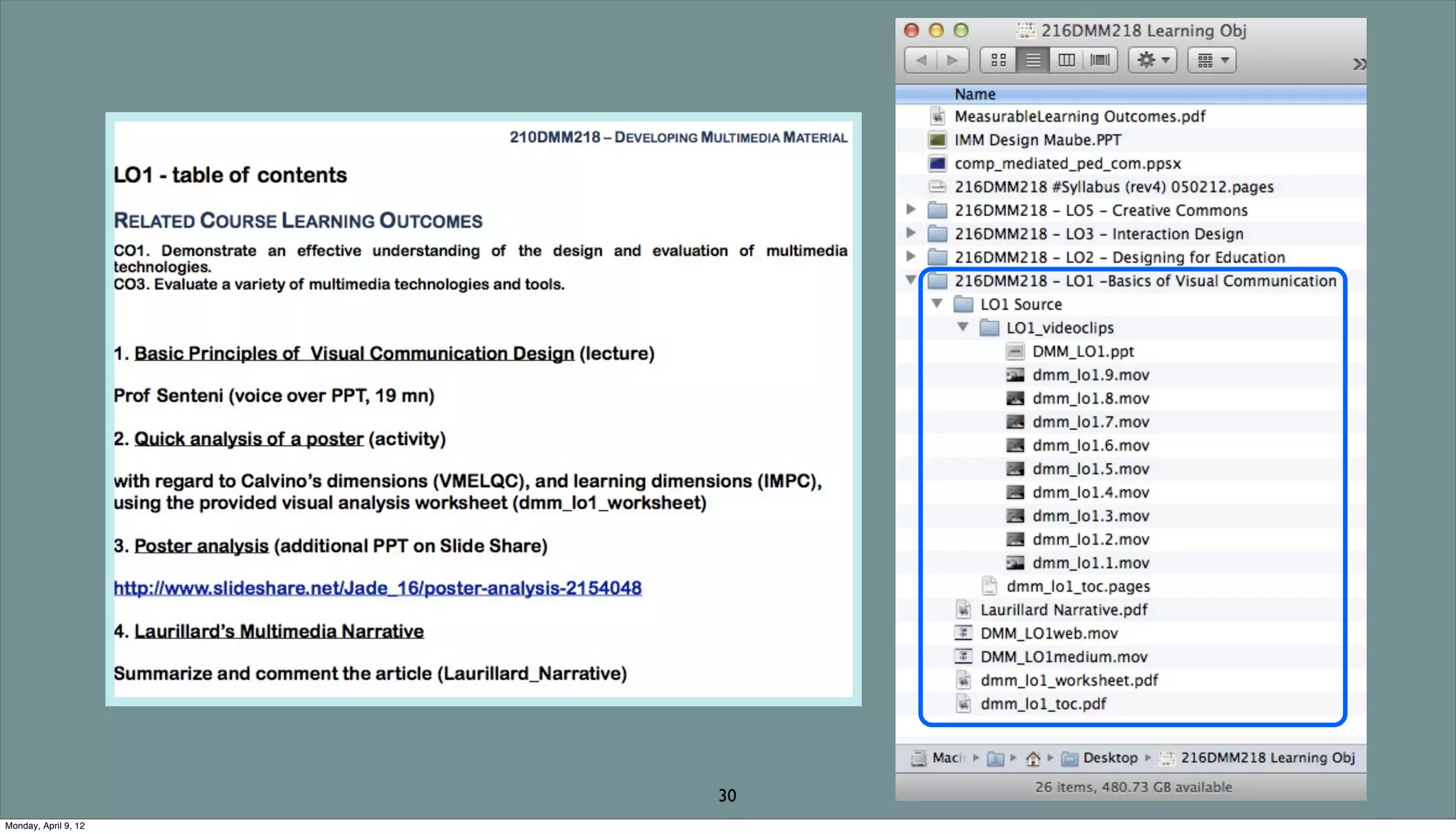Switch Finder to icon view
The width and height of the screenshot is (1456, 834).
pos(998,60)
